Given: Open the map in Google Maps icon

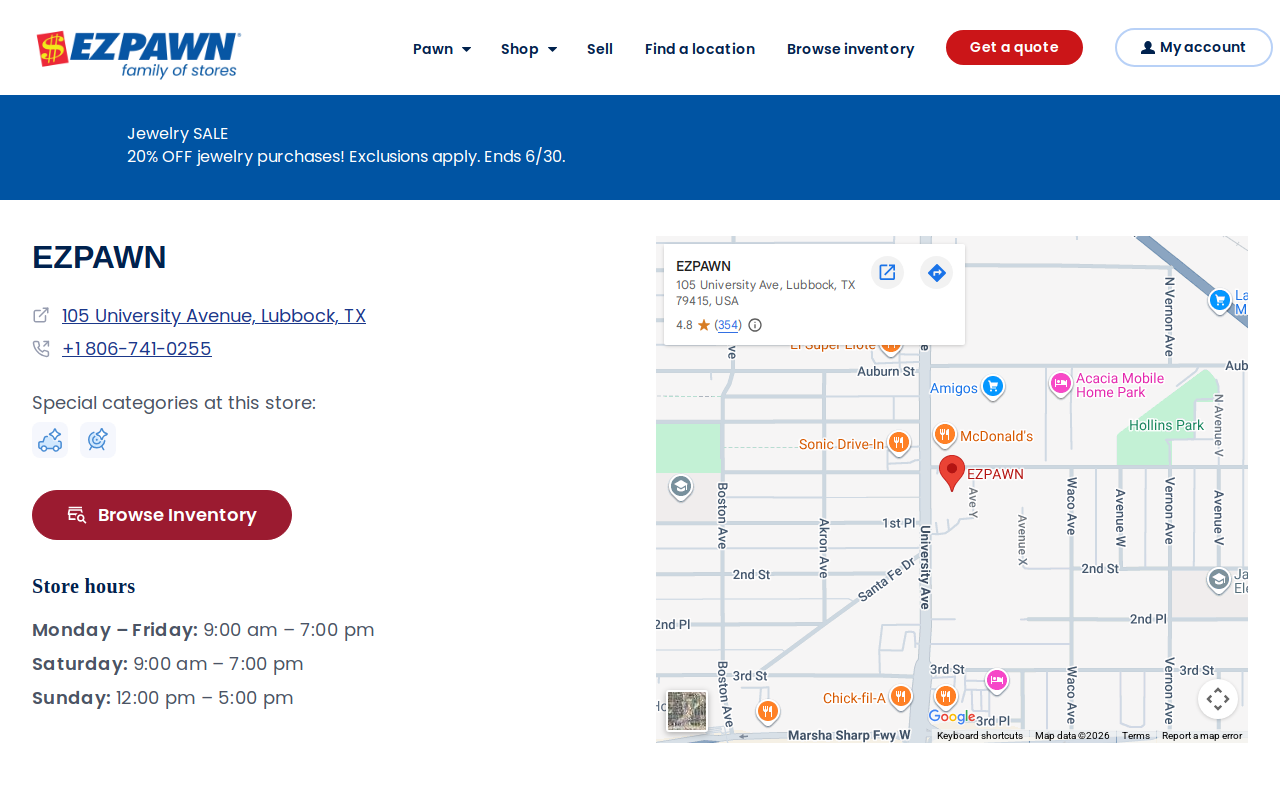Looking at the screenshot, I should (x=887, y=272).
